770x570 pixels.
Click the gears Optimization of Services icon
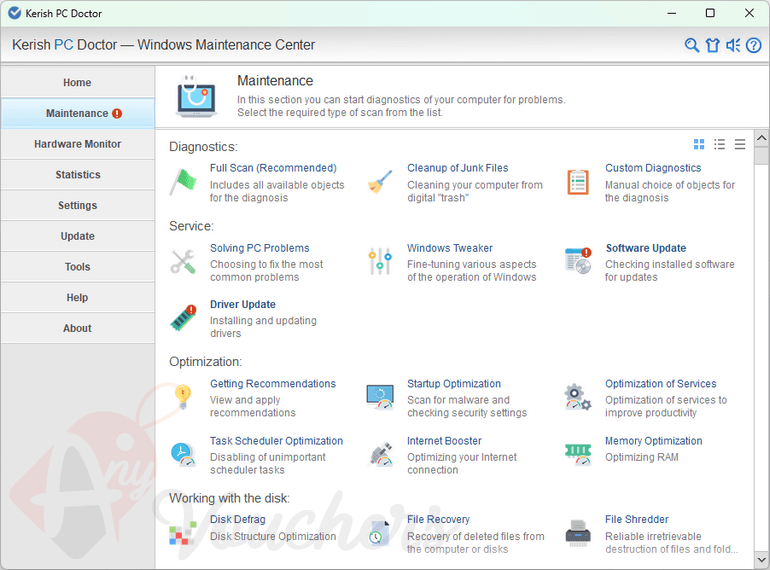(x=578, y=397)
